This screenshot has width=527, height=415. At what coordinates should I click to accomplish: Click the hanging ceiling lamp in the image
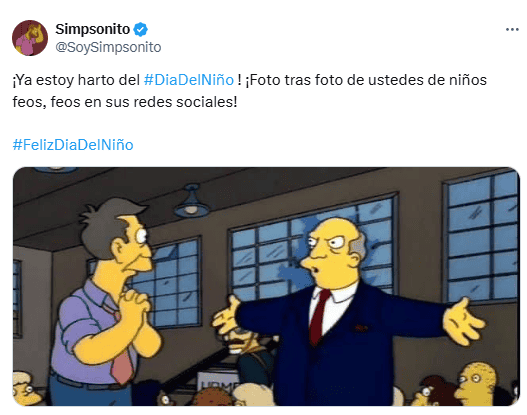tap(192, 202)
